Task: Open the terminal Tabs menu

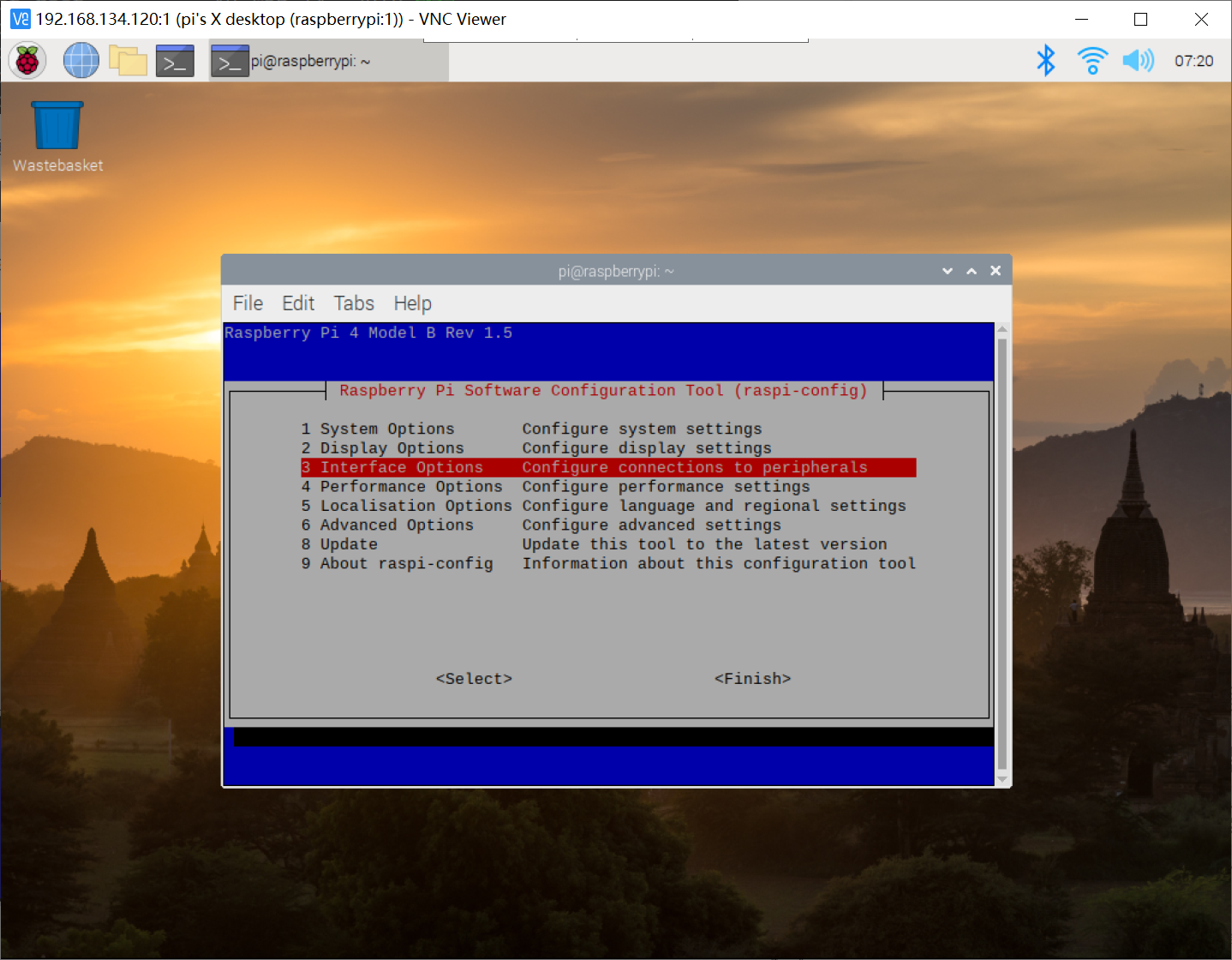Action: pos(354,303)
